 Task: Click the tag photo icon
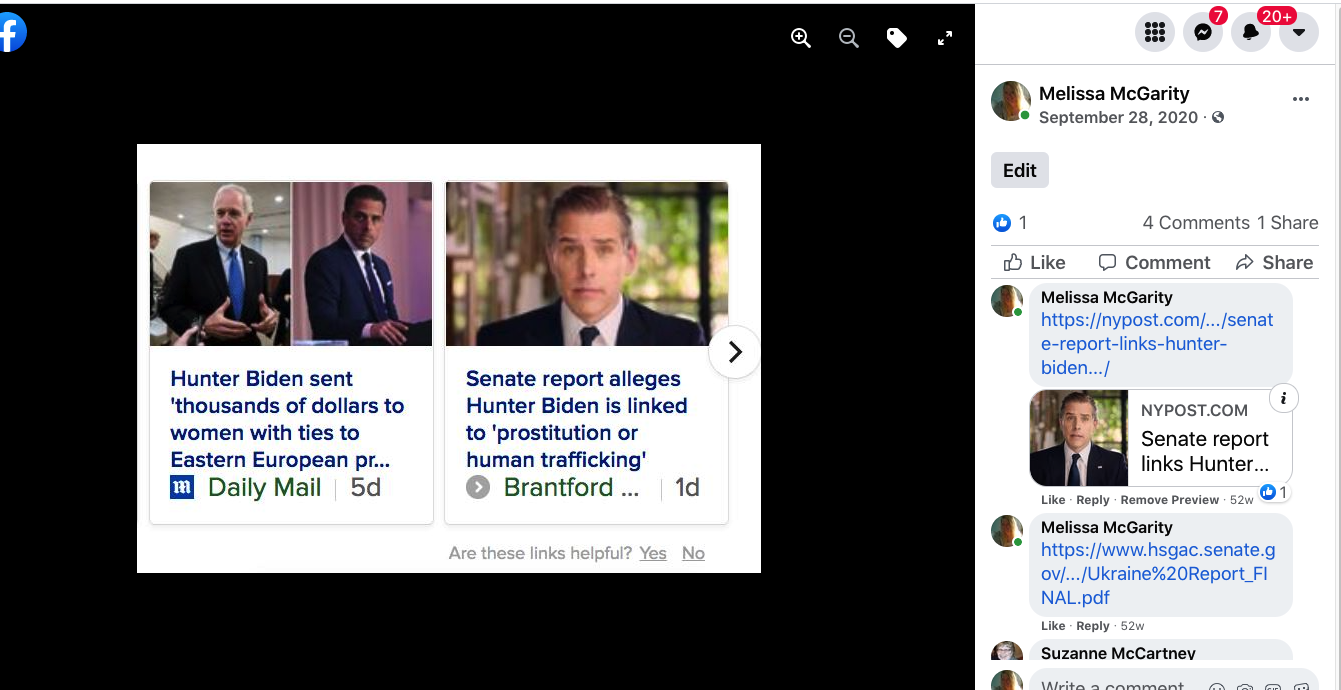897,38
